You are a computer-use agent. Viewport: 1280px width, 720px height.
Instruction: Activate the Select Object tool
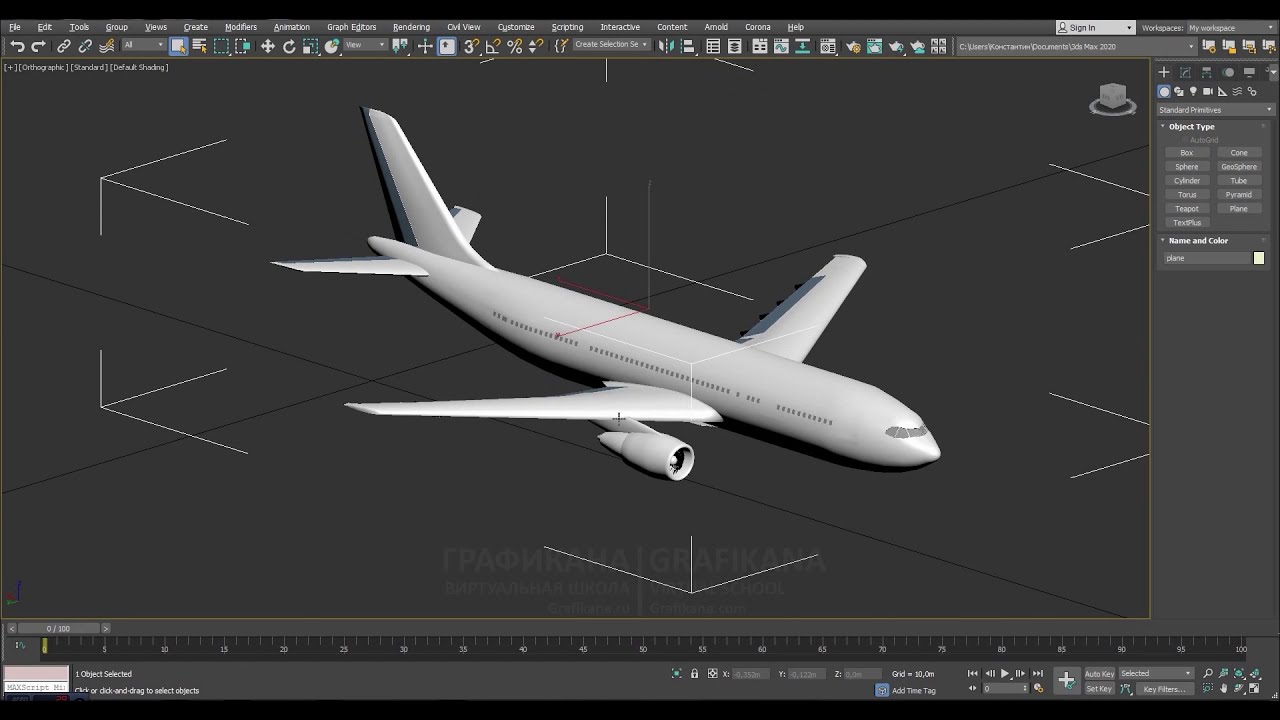[178, 46]
